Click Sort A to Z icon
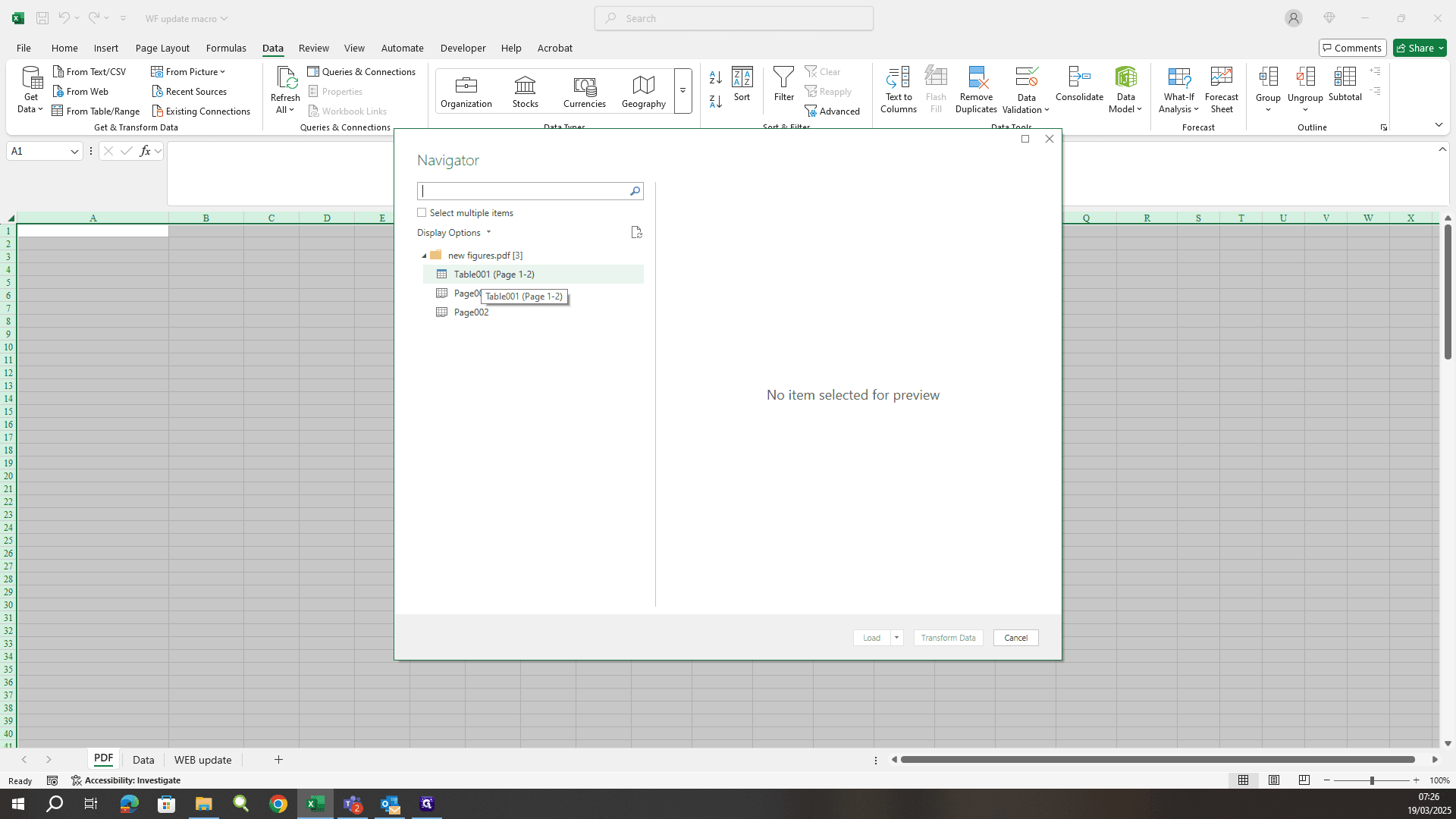The image size is (1456, 819). tap(715, 78)
